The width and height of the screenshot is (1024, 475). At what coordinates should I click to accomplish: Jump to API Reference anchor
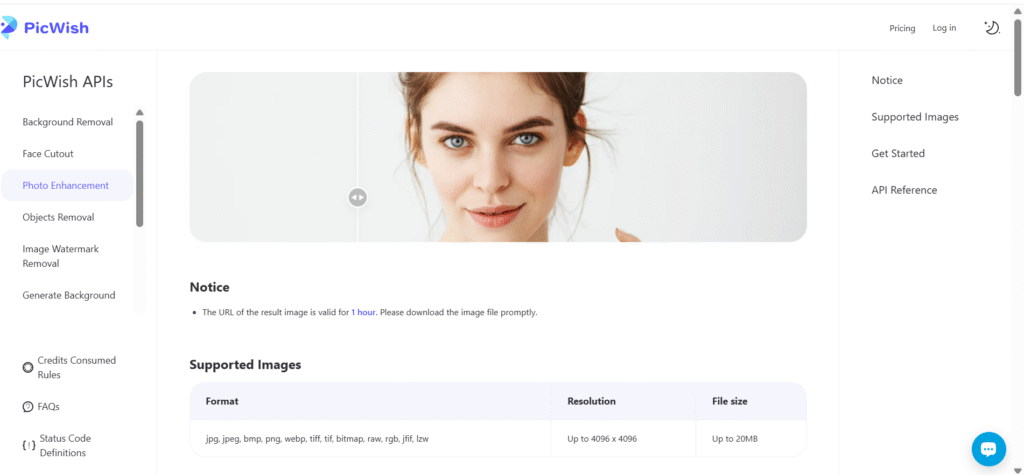tap(904, 190)
